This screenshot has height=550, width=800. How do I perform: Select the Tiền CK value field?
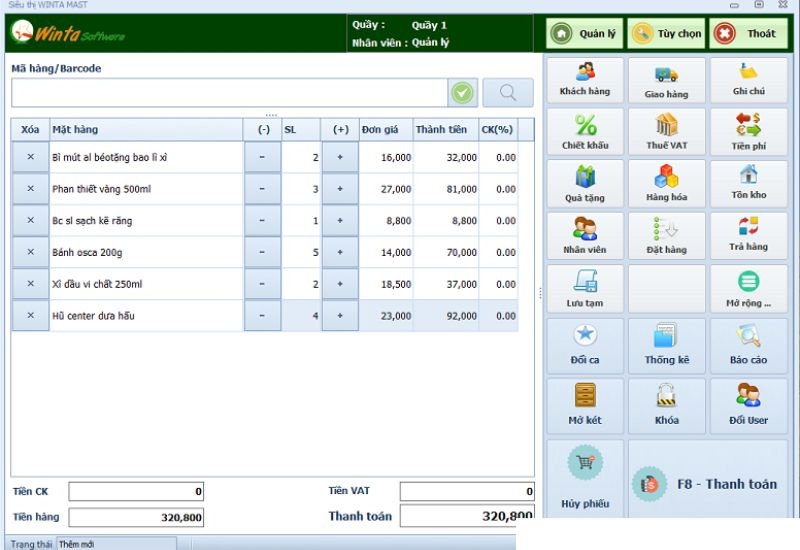pyautogui.click(x=136, y=491)
